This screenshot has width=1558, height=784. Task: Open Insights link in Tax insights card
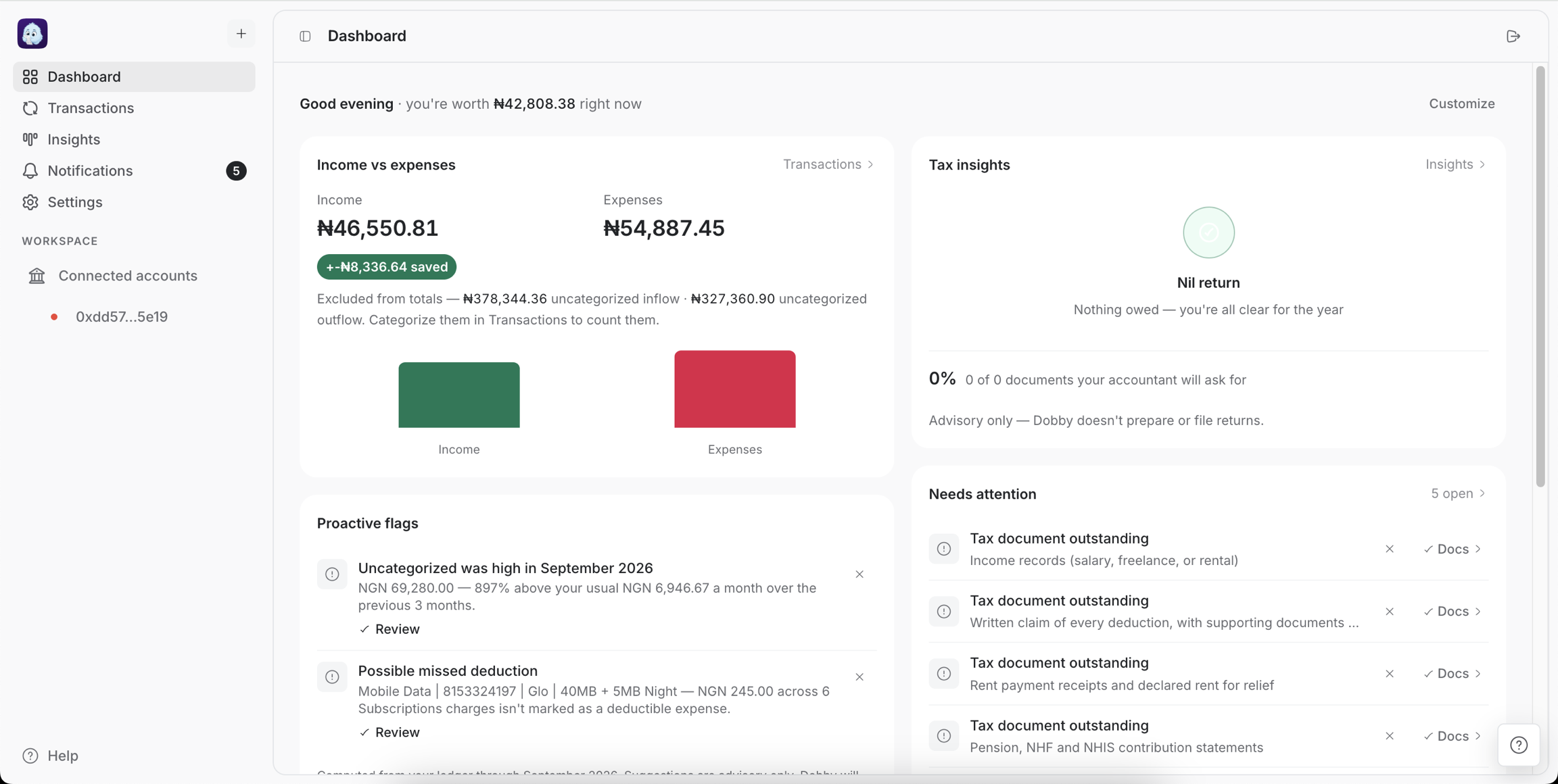pyautogui.click(x=1455, y=164)
